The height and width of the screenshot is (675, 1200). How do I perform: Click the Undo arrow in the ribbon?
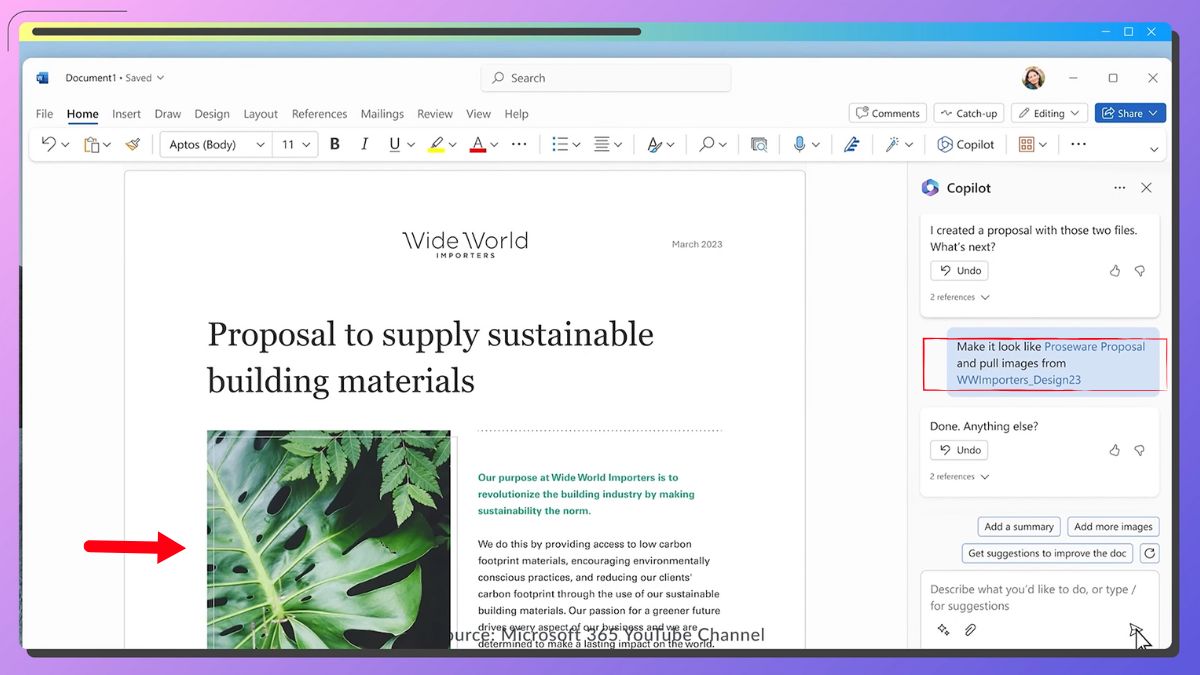(48, 144)
